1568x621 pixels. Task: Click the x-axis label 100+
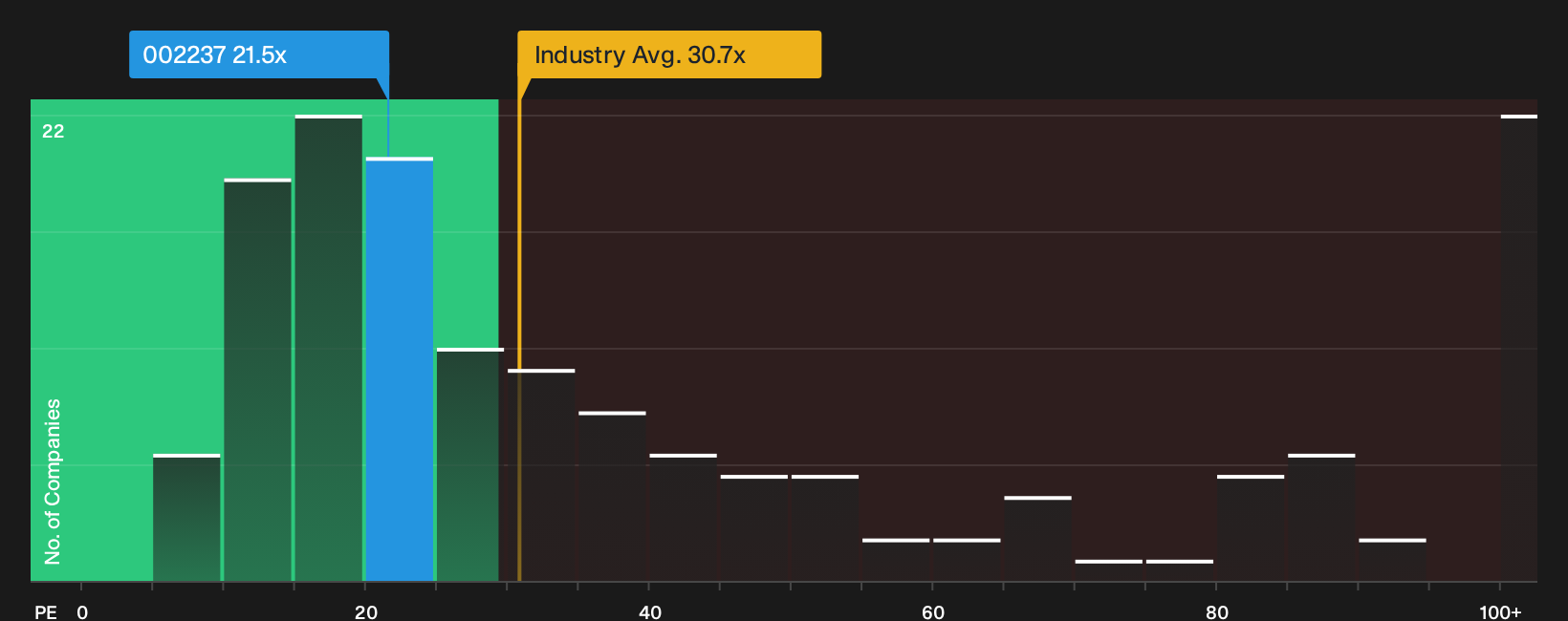(x=1500, y=612)
